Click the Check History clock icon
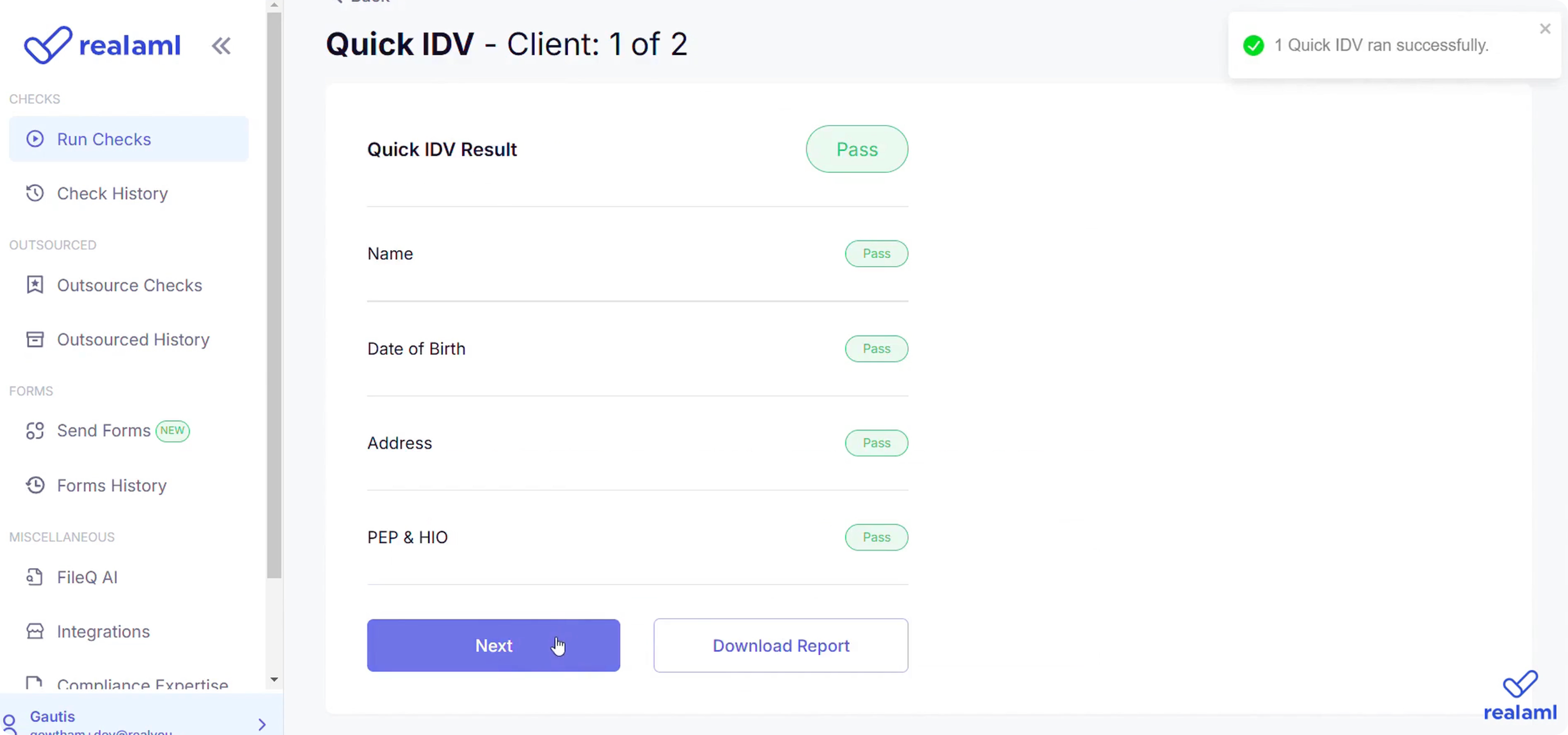1568x735 pixels. tap(35, 193)
